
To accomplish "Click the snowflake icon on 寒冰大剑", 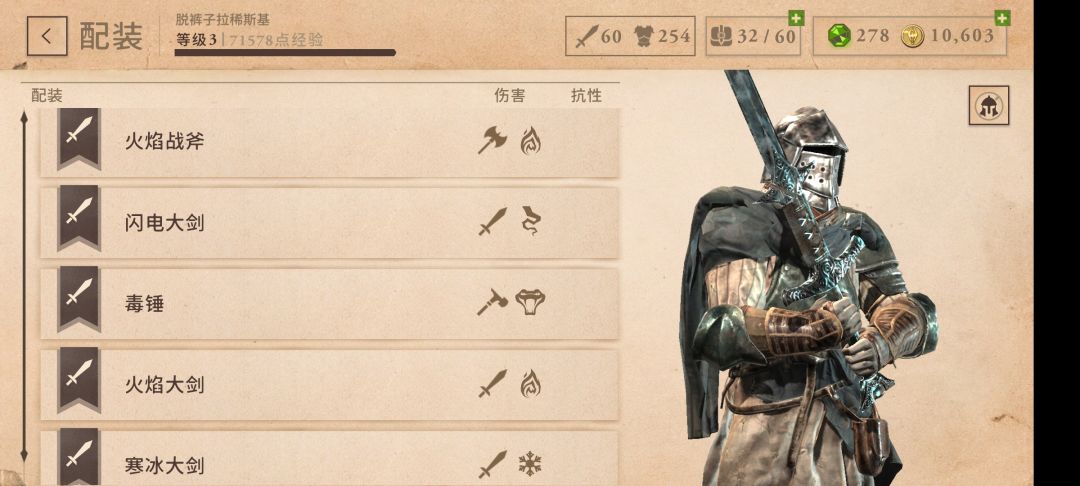I will click(530, 463).
